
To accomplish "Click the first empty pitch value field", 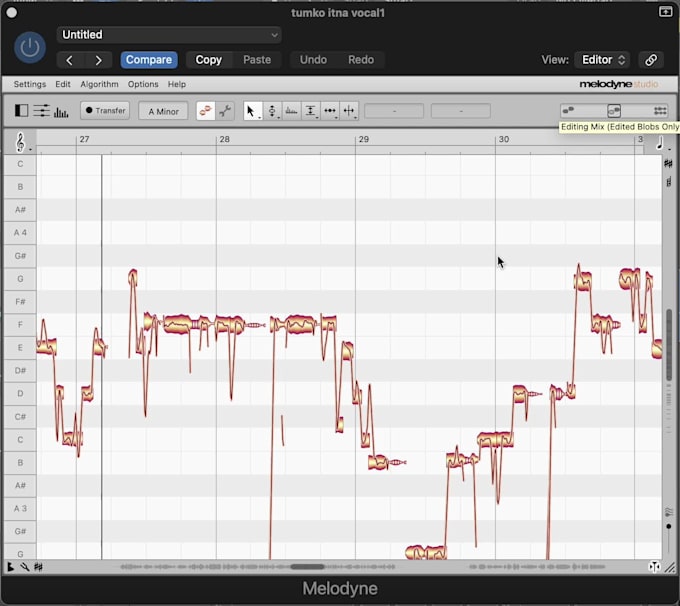I will [394, 111].
